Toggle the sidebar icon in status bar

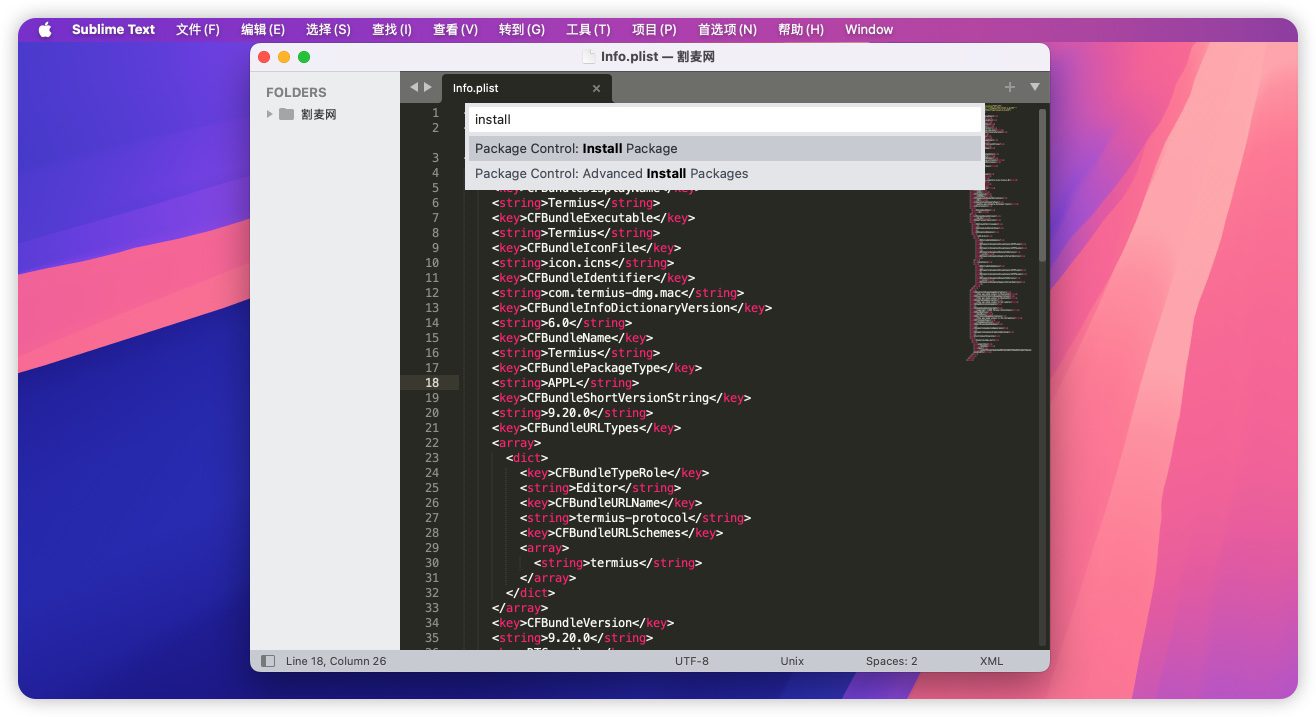pyautogui.click(x=268, y=661)
